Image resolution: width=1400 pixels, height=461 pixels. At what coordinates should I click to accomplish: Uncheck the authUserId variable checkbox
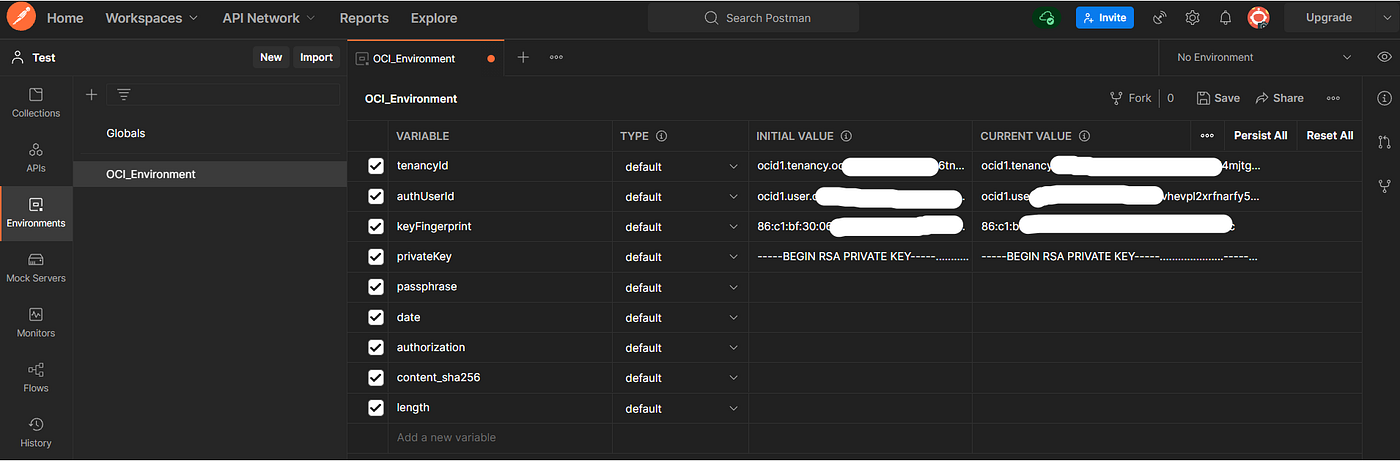(376, 196)
